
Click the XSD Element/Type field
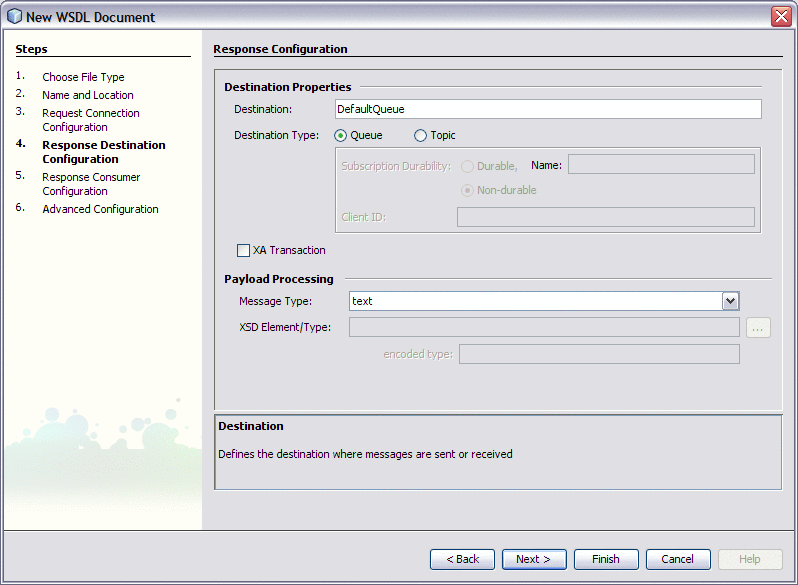tap(544, 327)
